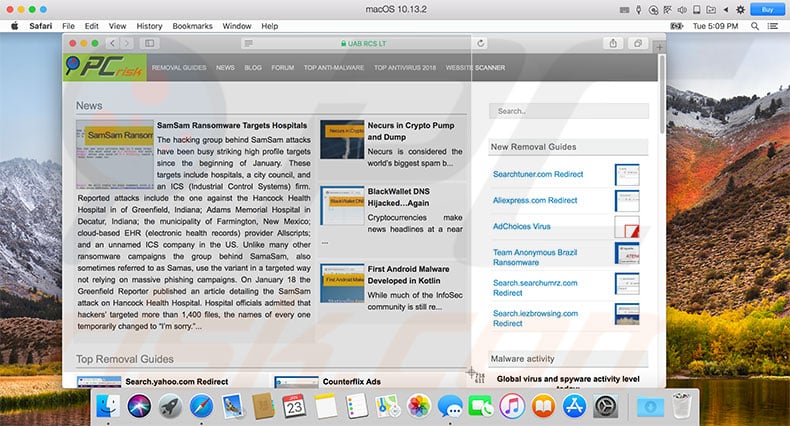Open Contacts book in the dock
The image size is (790, 426).
tap(264, 406)
